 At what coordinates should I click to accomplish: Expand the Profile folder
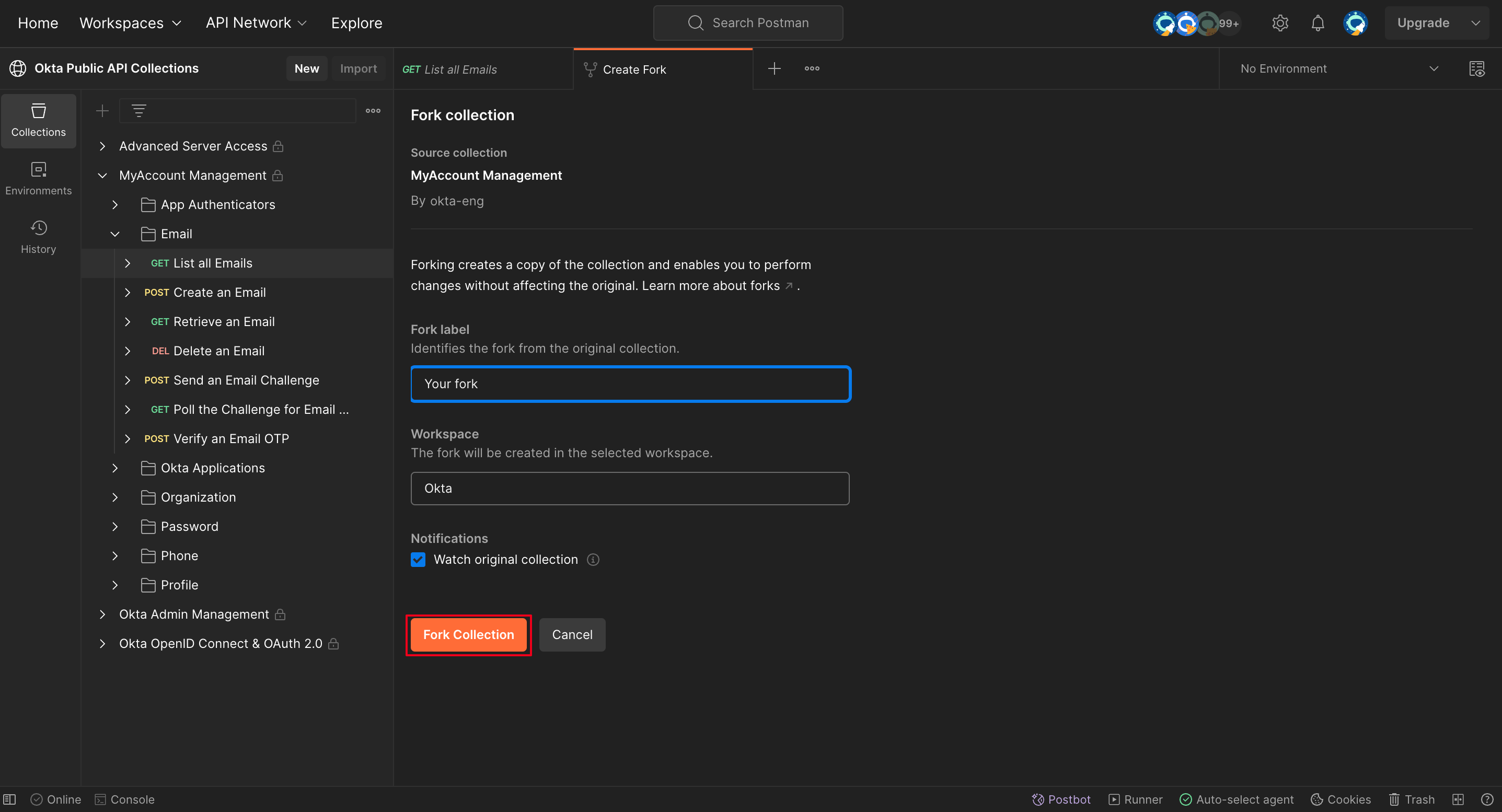point(115,585)
